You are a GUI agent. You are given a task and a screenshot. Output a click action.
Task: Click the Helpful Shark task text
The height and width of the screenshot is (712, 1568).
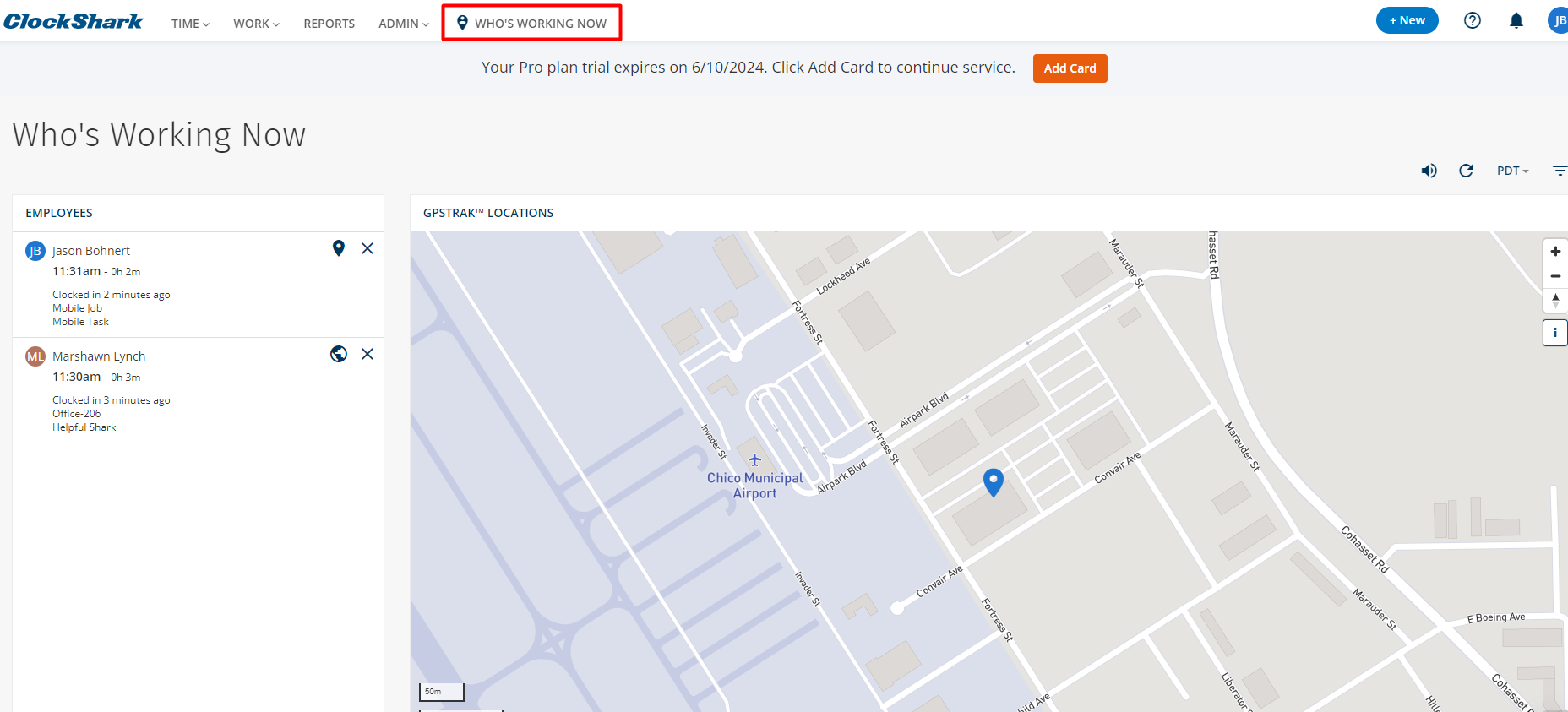tap(84, 427)
